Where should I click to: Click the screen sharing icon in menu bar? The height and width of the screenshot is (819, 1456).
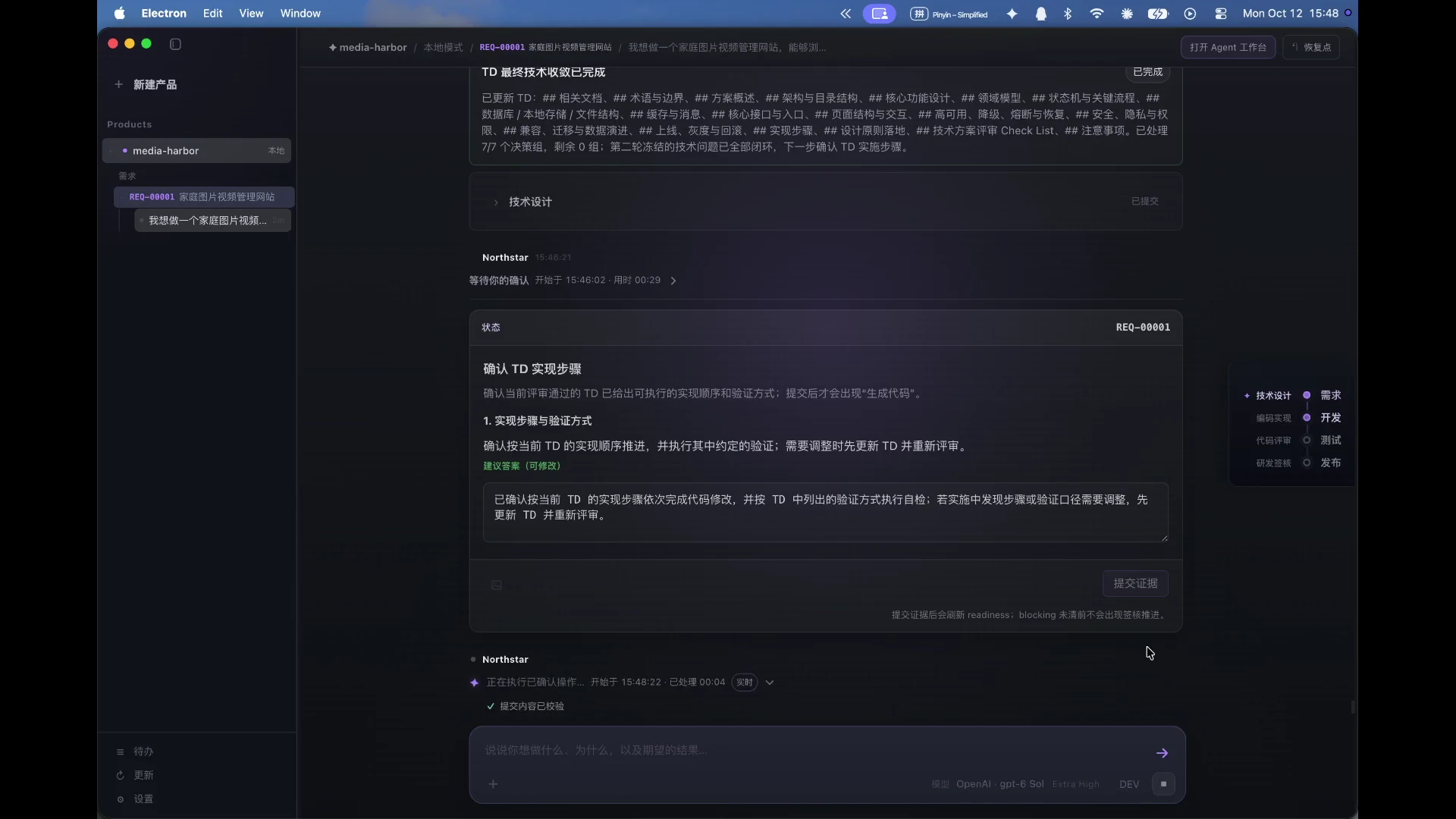pyautogui.click(x=880, y=14)
